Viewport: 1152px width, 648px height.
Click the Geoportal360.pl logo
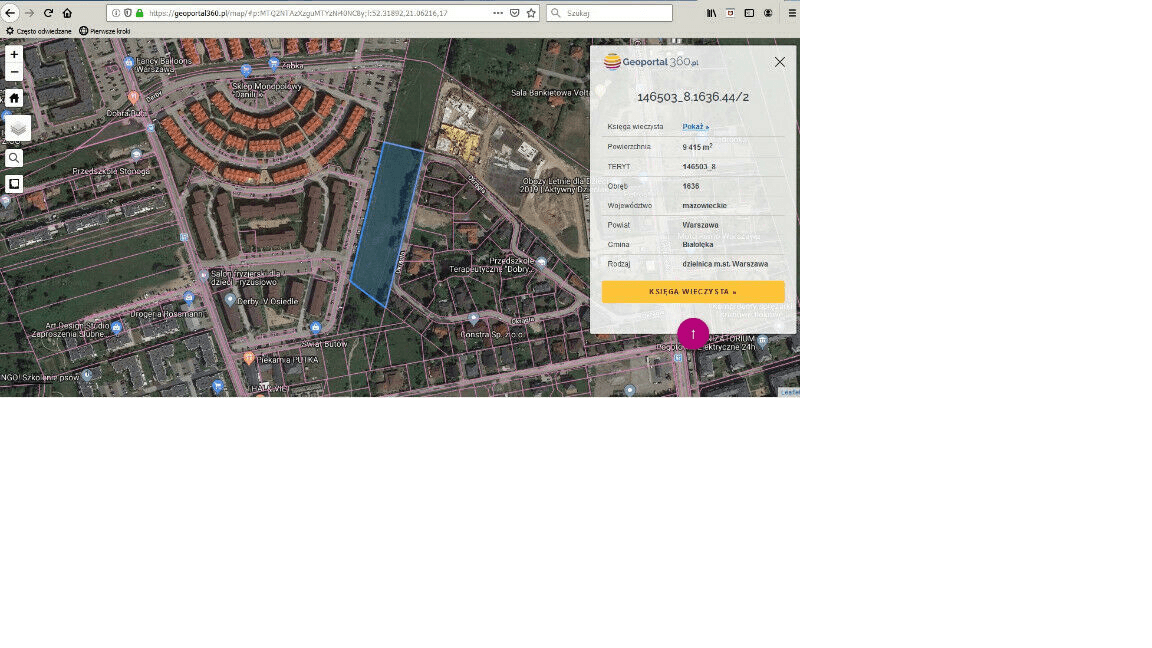coord(651,62)
